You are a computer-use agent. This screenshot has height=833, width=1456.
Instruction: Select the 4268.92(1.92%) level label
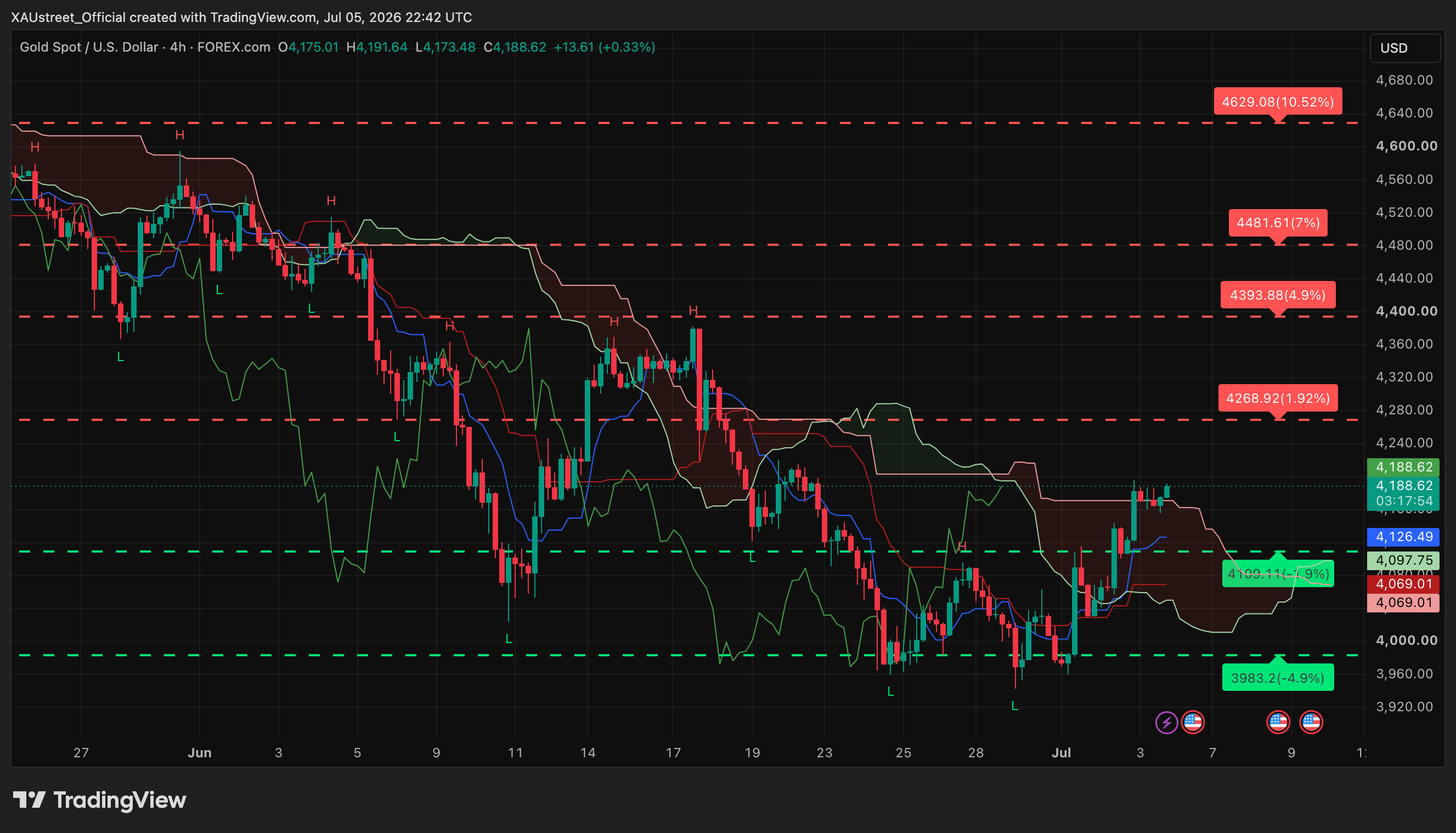(1278, 398)
